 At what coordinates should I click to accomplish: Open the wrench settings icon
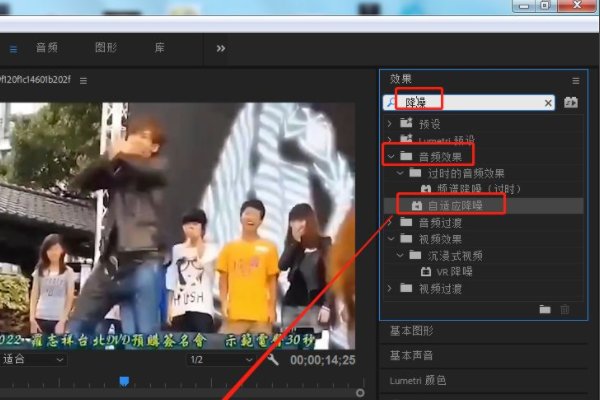[273, 360]
